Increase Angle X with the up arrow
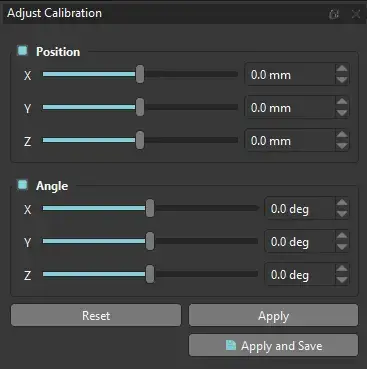 point(342,203)
